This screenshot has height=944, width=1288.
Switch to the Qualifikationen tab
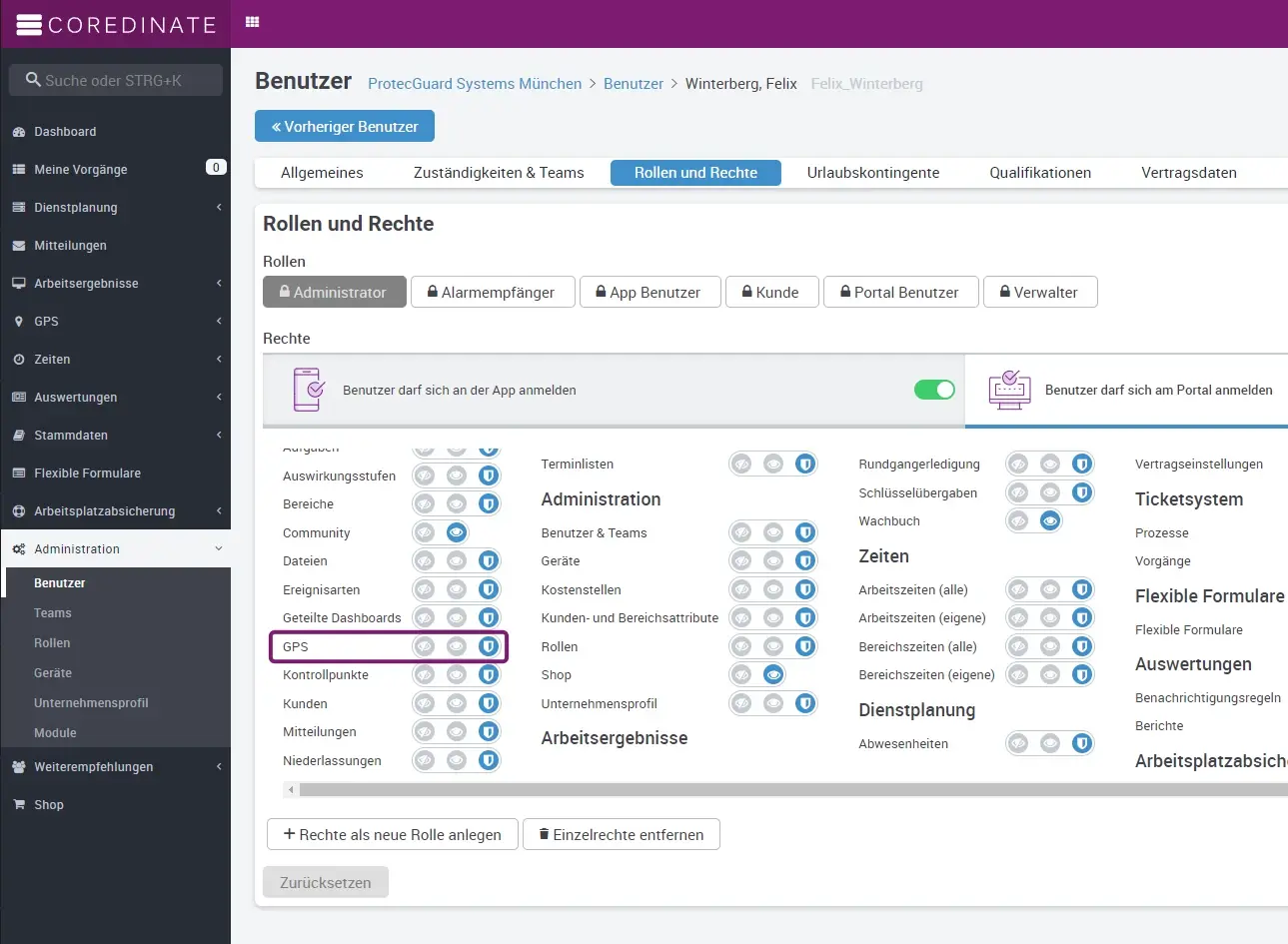coord(1039,173)
